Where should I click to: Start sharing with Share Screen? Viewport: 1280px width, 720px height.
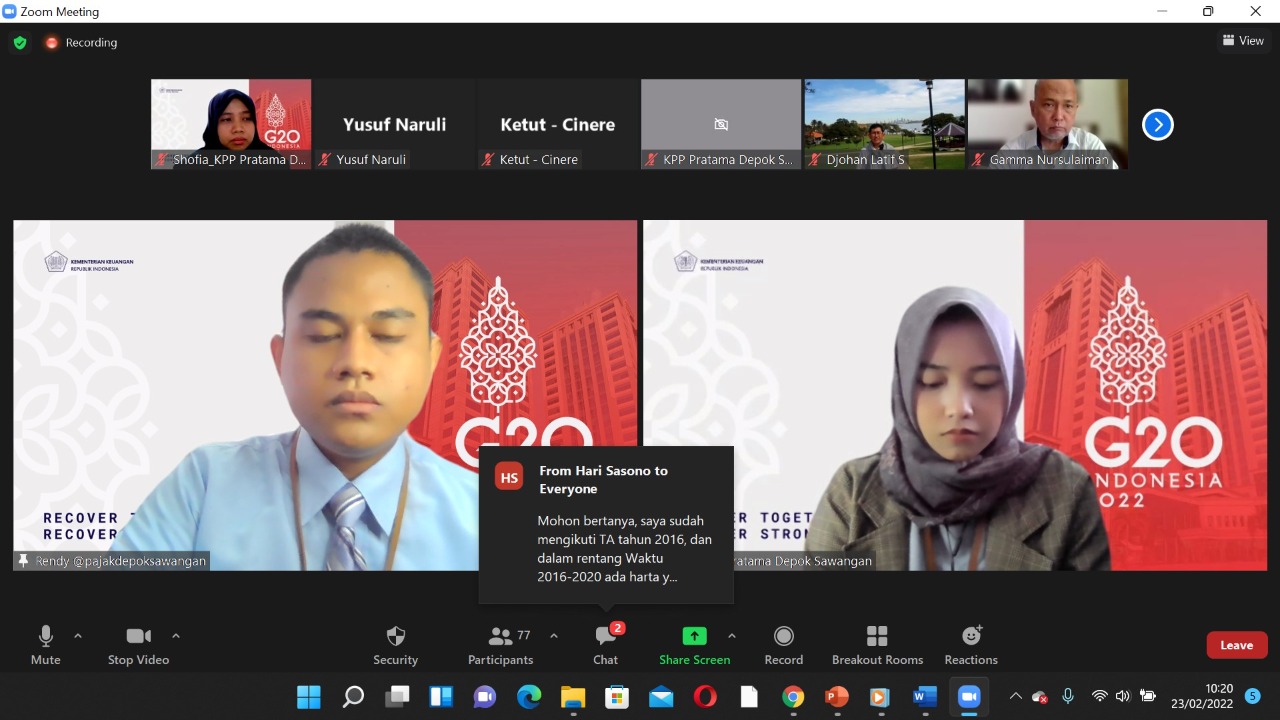pos(694,645)
